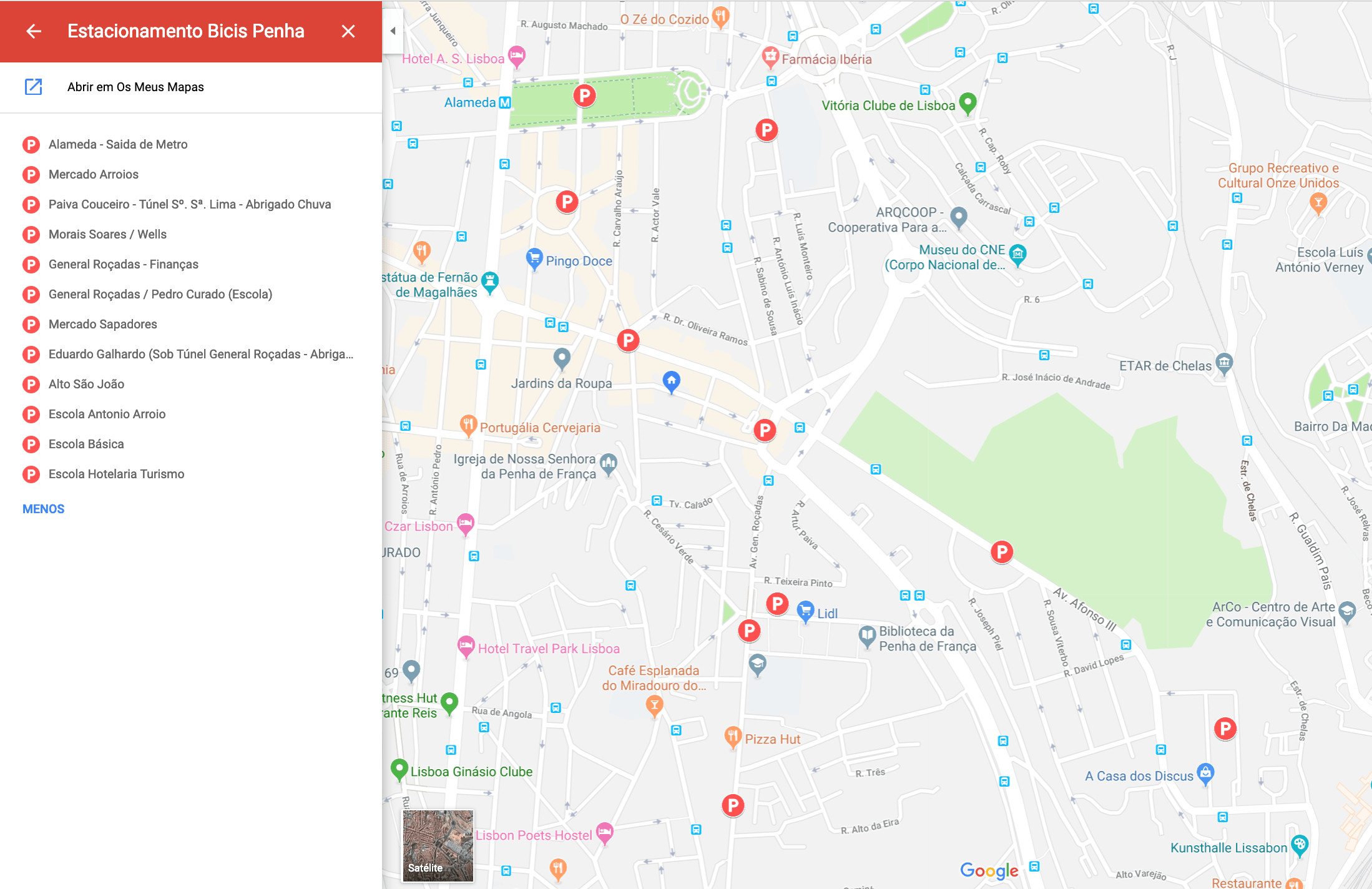The width and height of the screenshot is (1372, 889).
Task: Select Paiva Couceiro - Túnel entry
Action: [x=191, y=205]
